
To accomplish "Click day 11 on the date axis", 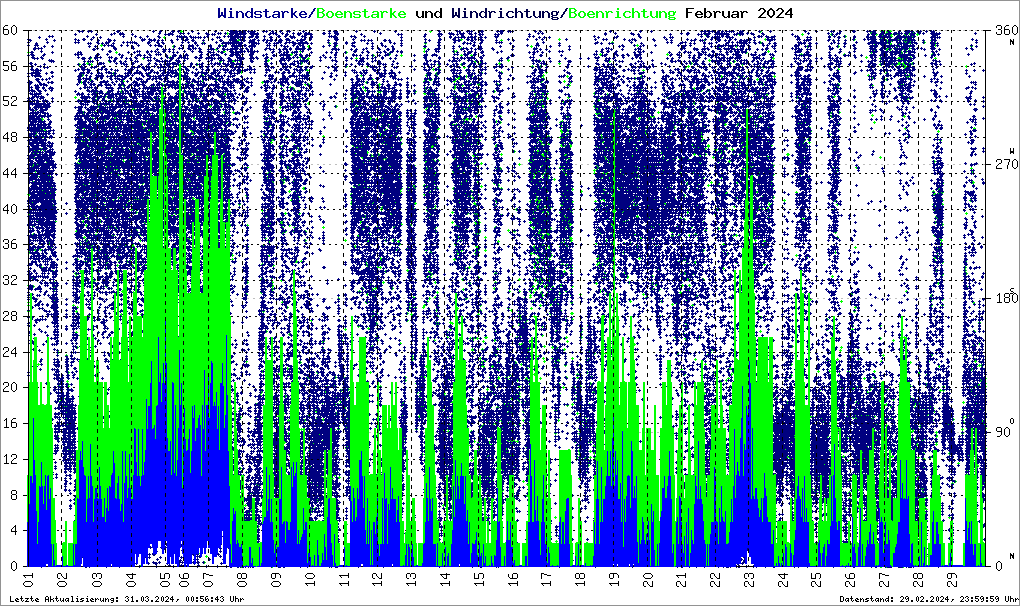I will [345, 579].
